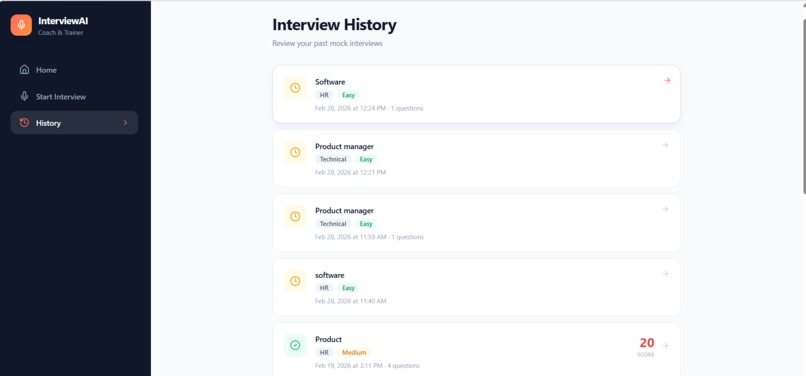Click the HR tag on Software 12:24 PM card
Viewport: 806px width, 376px height.
click(x=324, y=95)
